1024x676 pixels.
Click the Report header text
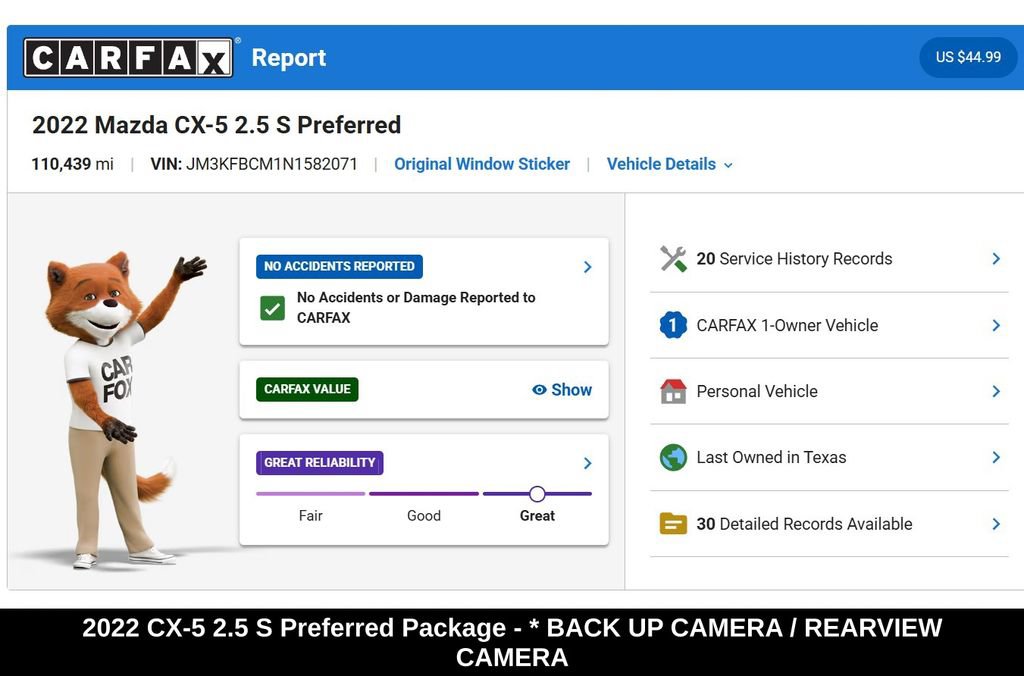tap(289, 58)
